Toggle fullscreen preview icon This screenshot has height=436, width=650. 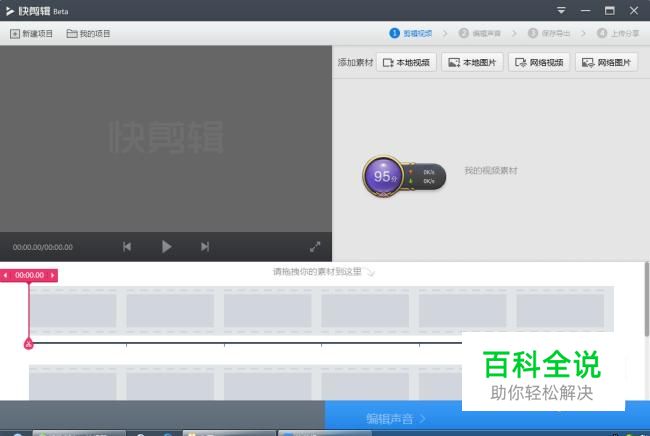click(315, 247)
